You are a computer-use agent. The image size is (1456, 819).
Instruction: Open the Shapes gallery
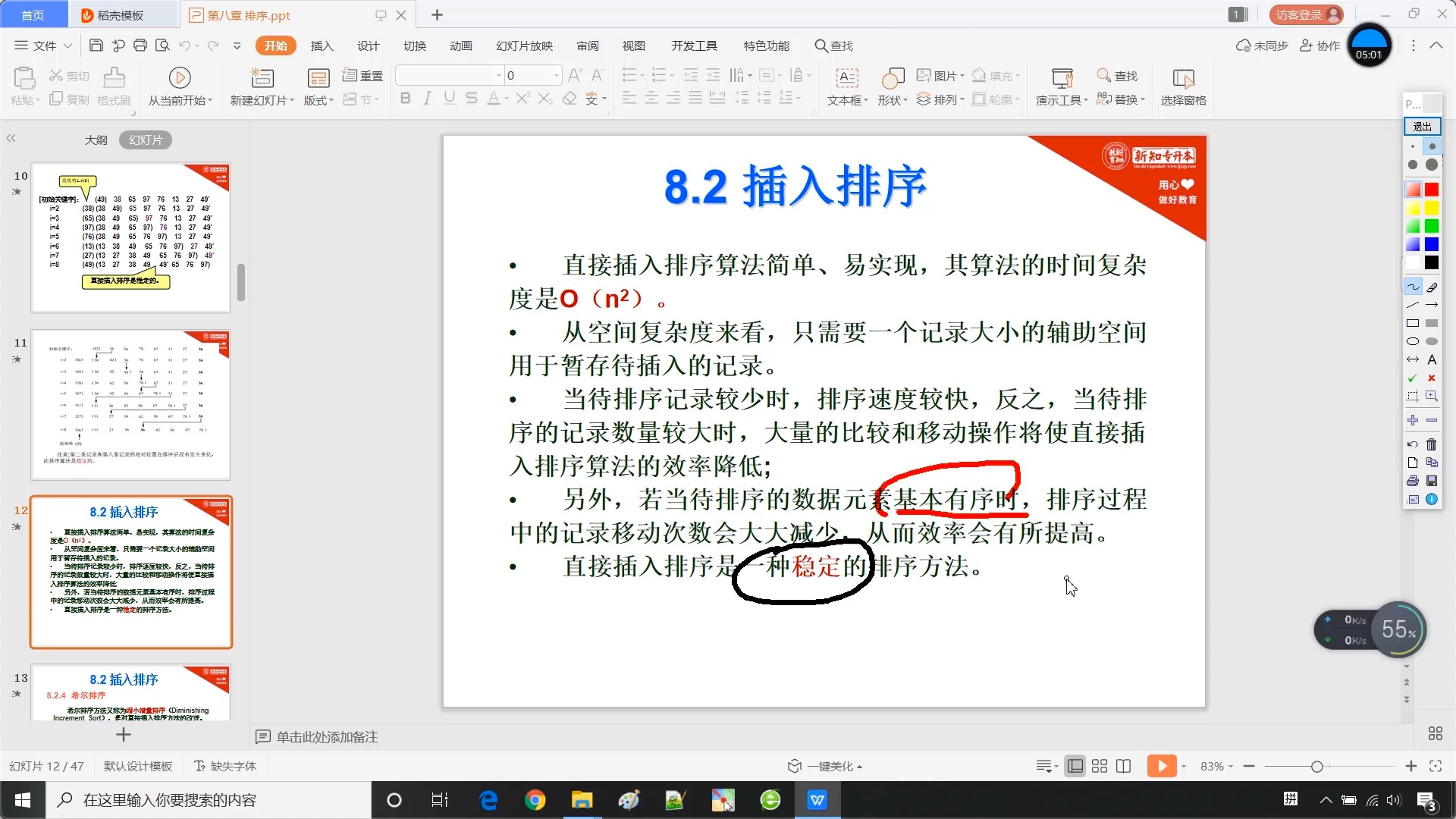pos(893,86)
